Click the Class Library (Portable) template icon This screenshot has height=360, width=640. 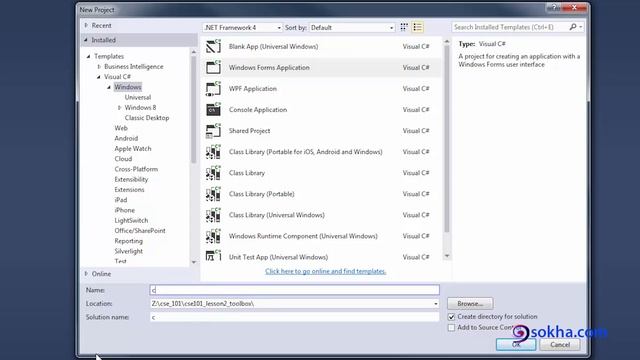[x=213, y=194]
